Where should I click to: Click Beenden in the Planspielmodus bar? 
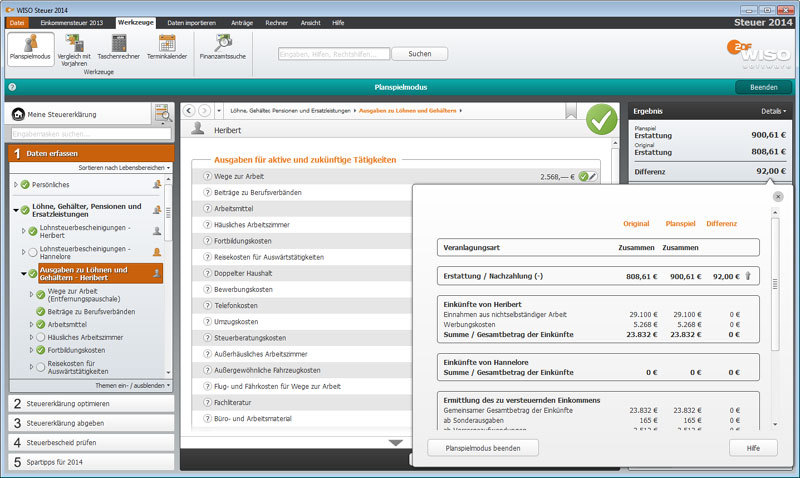[763, 87]
